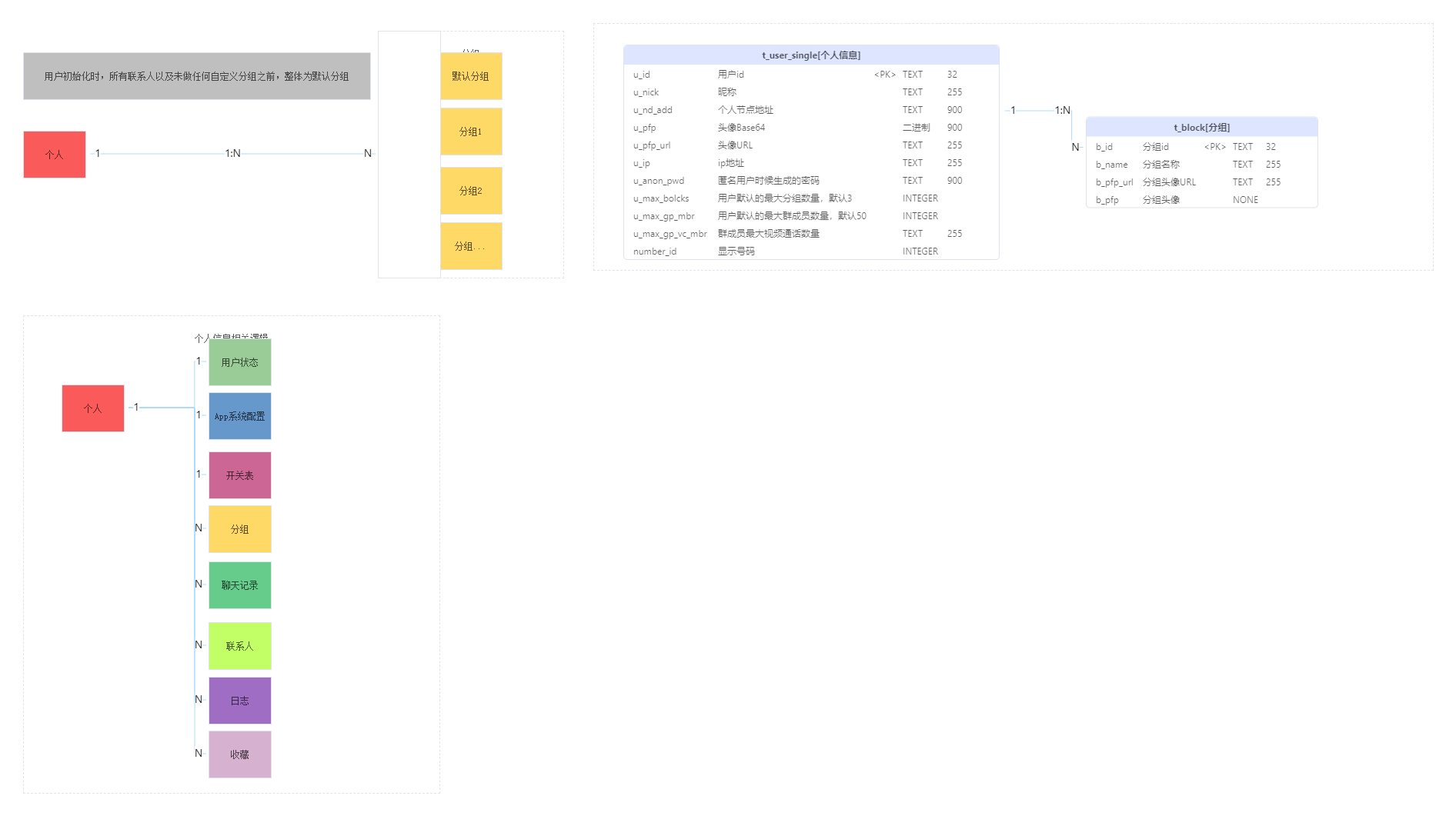The height and width of the screenshot is (816, 1456).
Task: Click the purple 日志 box
Action: (240, 701)
